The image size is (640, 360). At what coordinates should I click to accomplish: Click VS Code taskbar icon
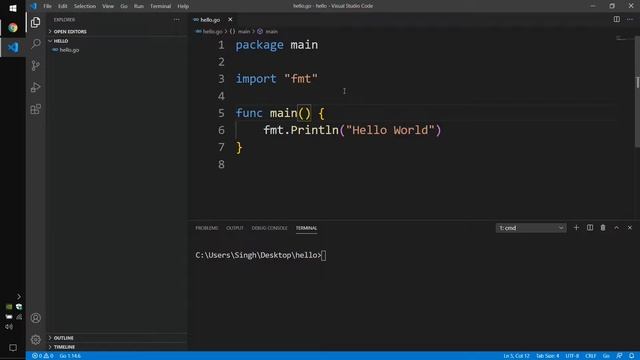(13, 47)
